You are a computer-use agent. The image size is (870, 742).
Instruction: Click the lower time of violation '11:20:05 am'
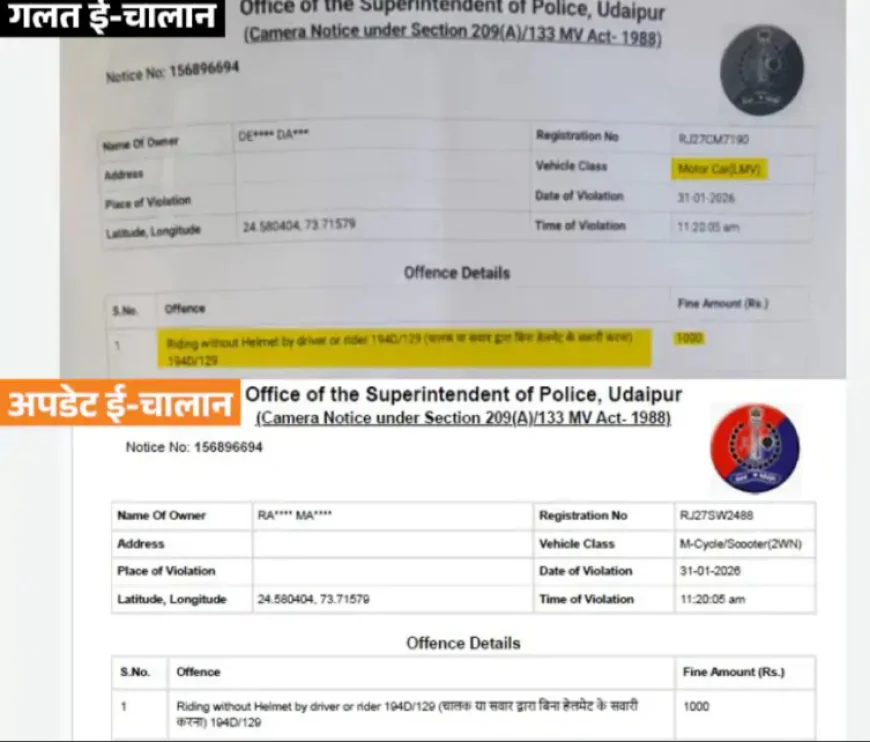[712, 599]
